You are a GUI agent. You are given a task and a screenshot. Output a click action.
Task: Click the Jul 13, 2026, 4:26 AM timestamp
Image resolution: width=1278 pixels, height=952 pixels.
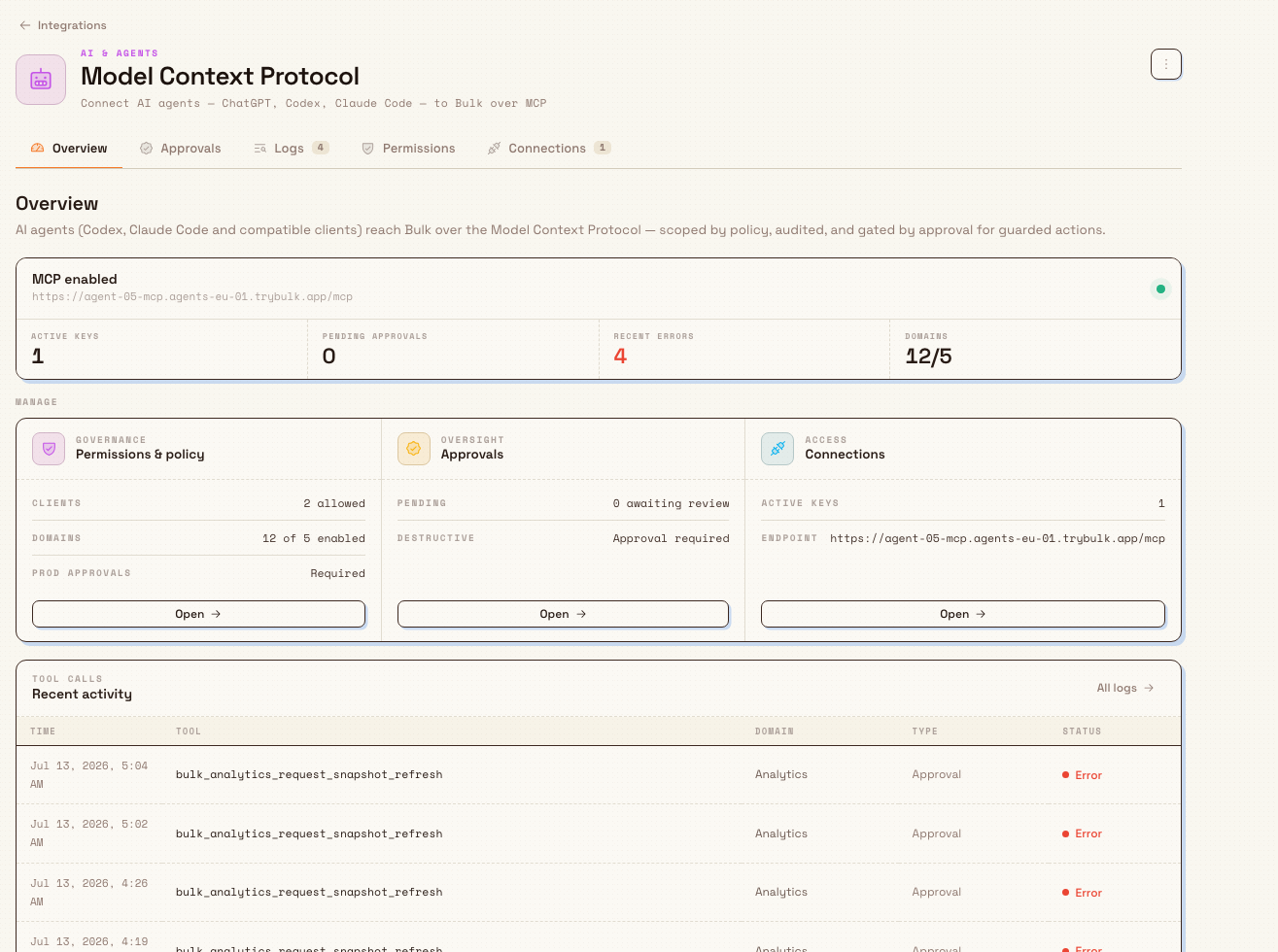[88, 892]
